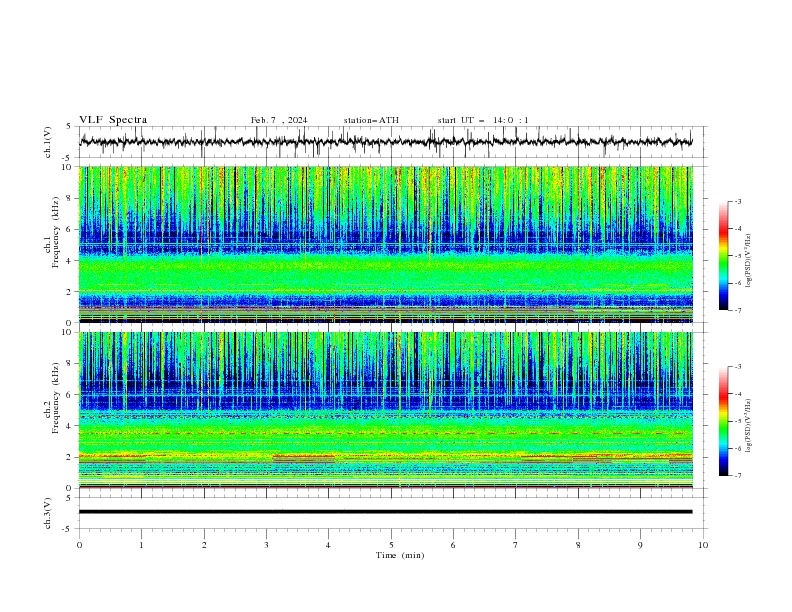This screenshot has height=612, width=792.
Task: Select the date text "Feb. 7 , 2024"
Action: point(279,120)
